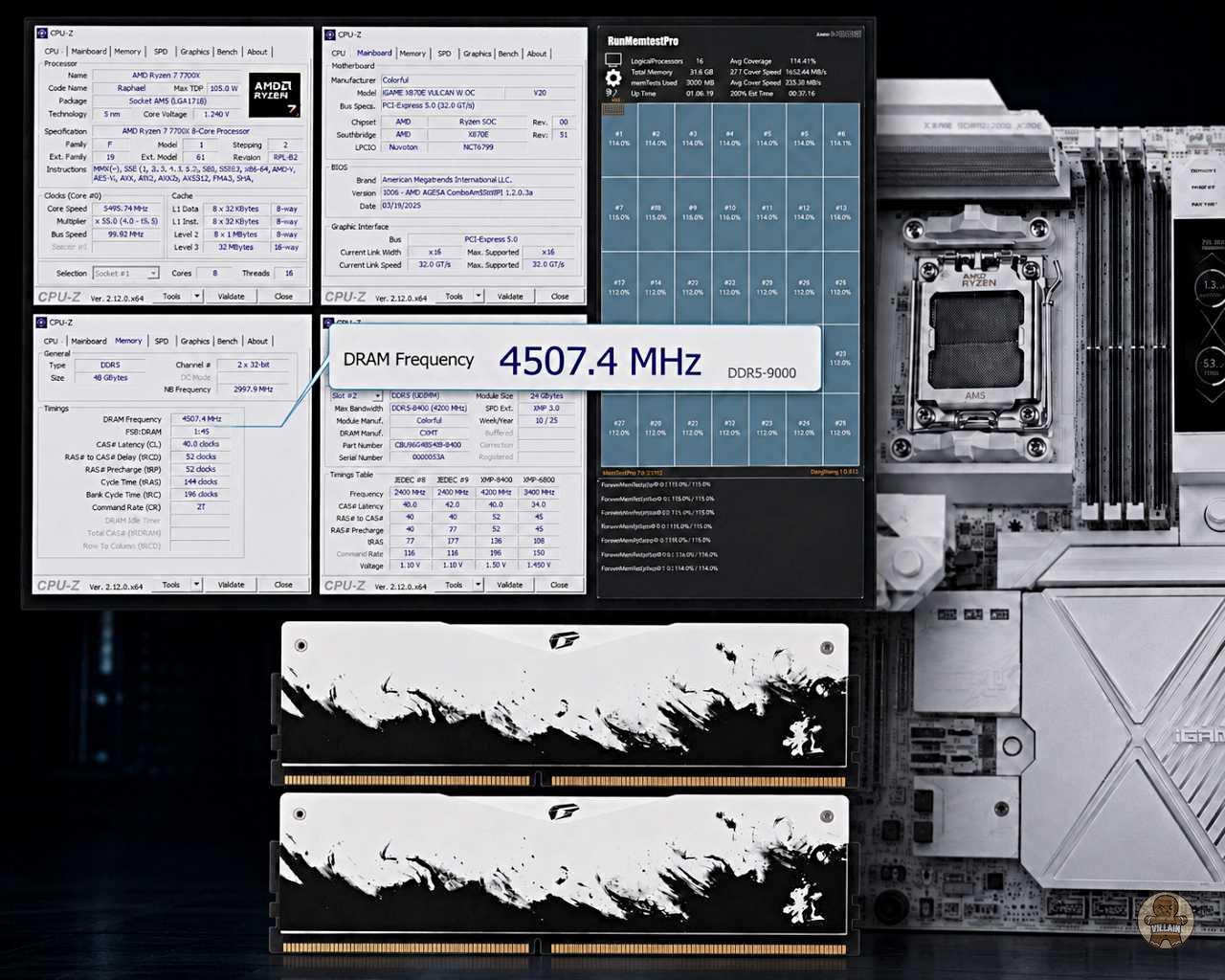This screenshot has height=980, width=1225.
Task: Click the processor name field 'AMD Ryzen 7 7700X'
Action: [166, 75]
